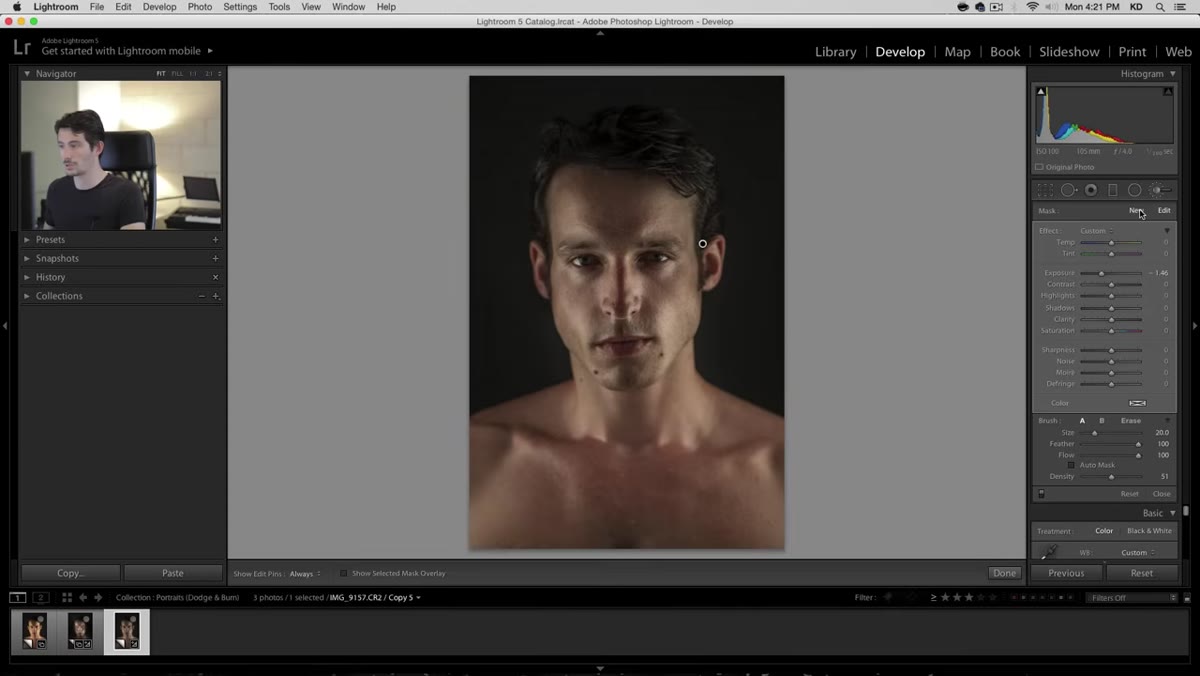Pick the White Balance eyedropper tool
This screenshot has height=676, width=1200.
tap(1048, 552)
